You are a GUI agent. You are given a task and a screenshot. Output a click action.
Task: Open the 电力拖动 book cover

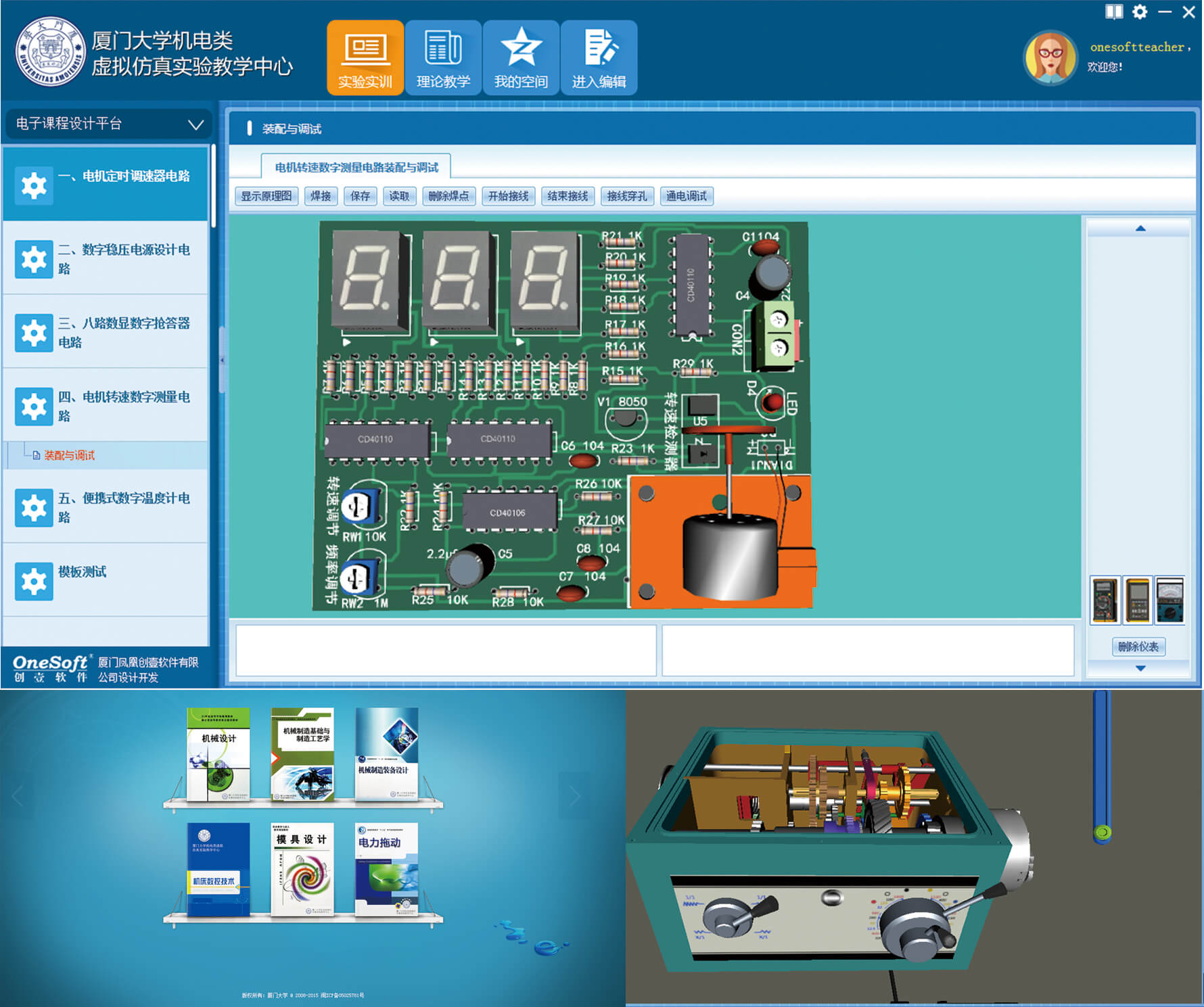click(x=386, y=868)
